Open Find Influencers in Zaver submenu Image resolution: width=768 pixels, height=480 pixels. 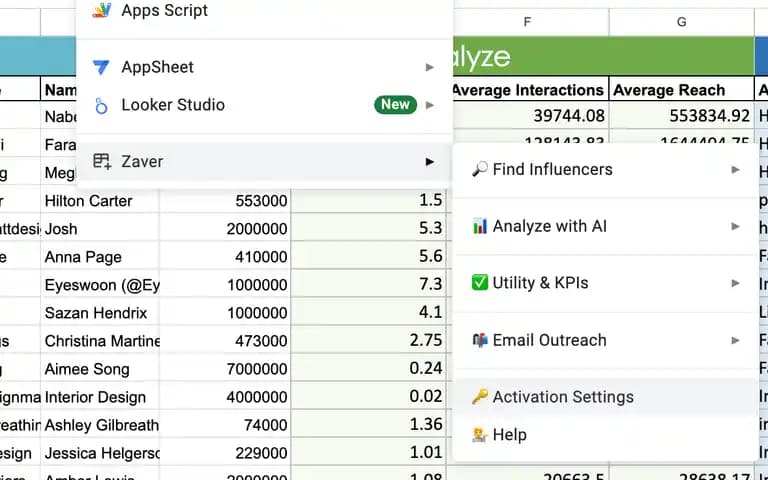point(605,169)
